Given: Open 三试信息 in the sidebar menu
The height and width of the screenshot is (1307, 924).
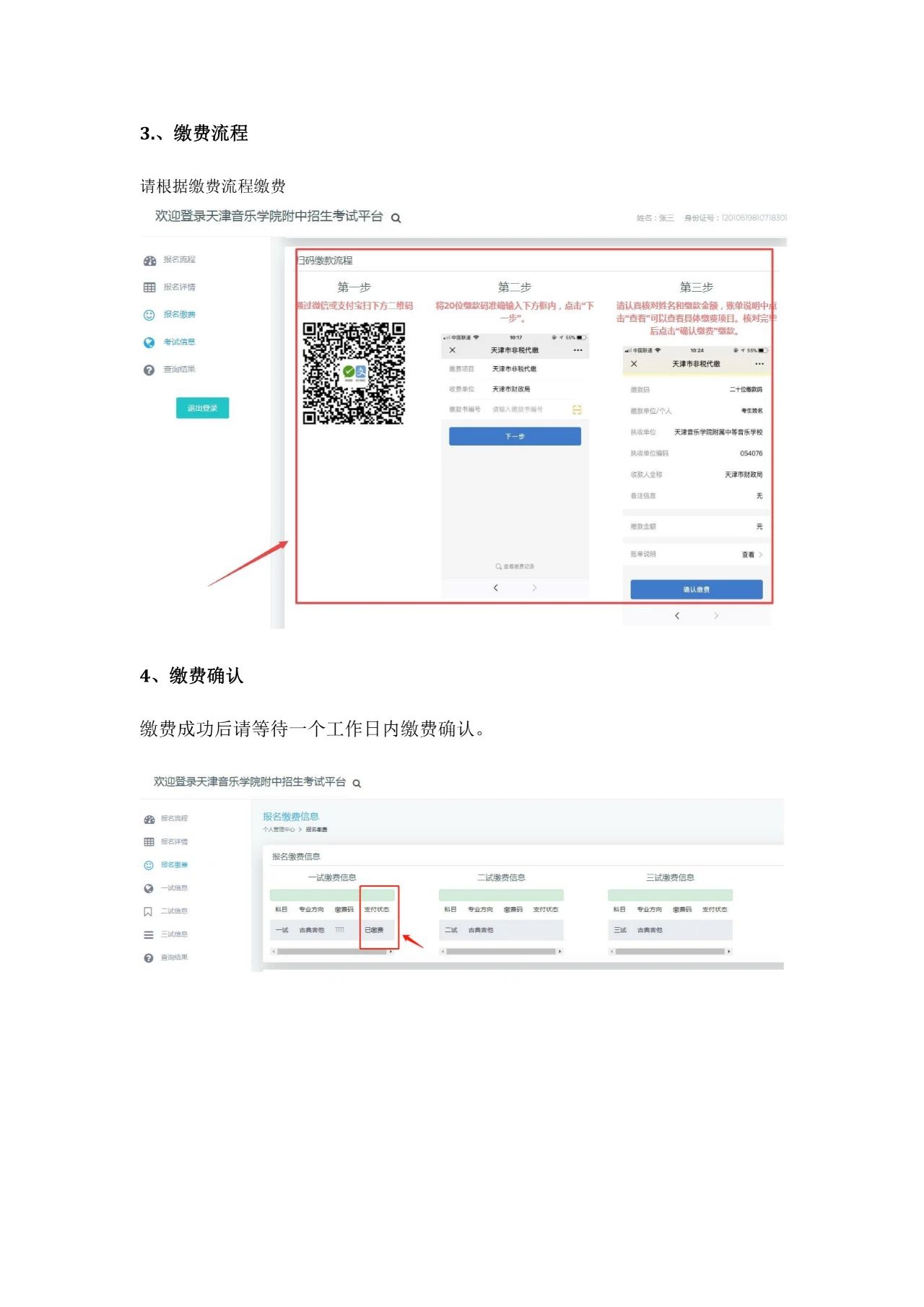Looking at the screenshot, I should 174,934.
